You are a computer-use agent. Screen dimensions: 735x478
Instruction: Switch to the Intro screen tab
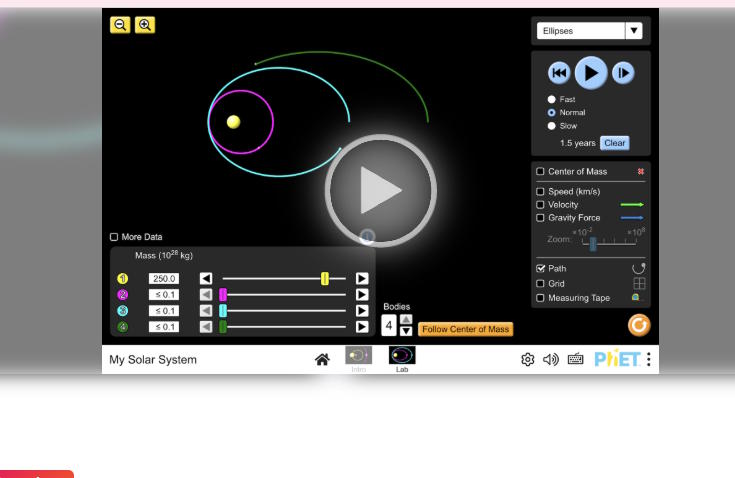click(358, 357)
